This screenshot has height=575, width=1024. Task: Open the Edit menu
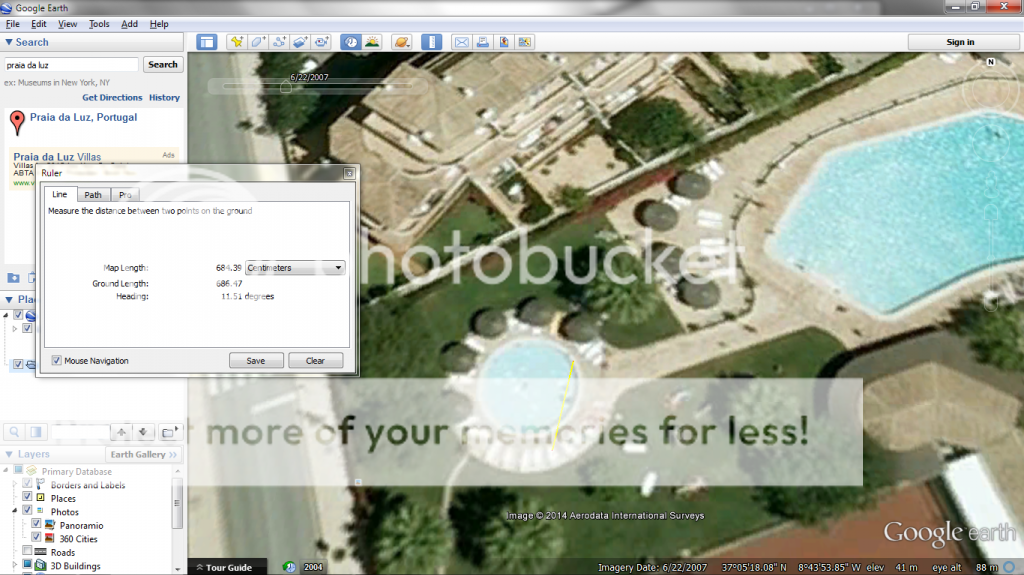(x=39, y=24)
